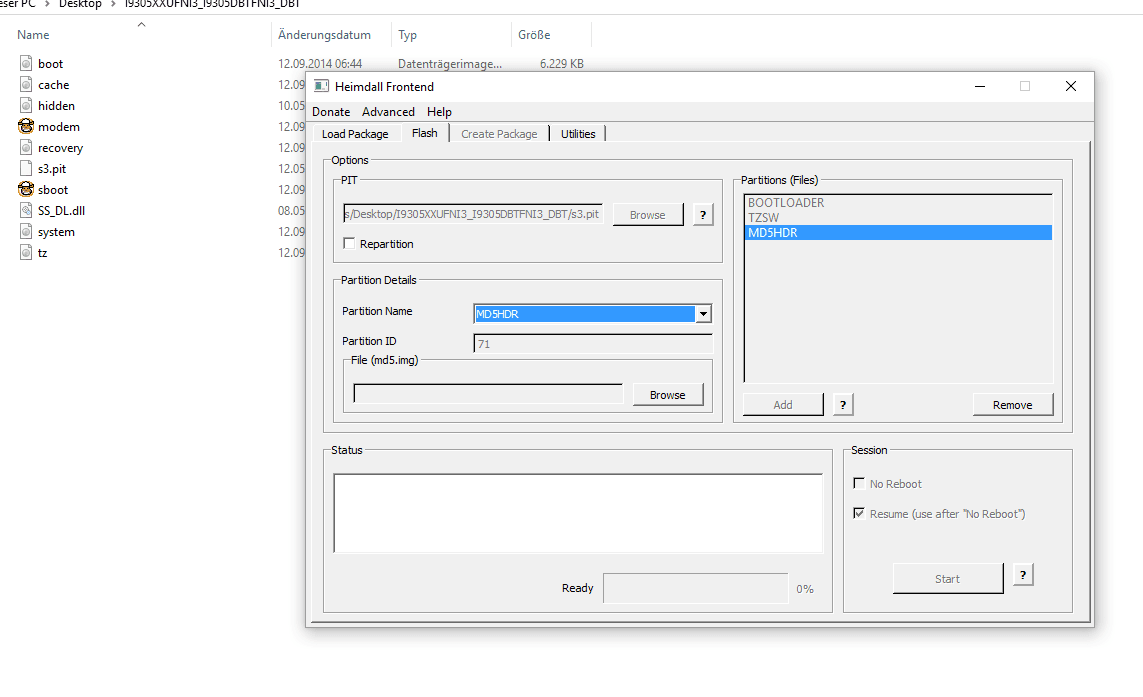Click the PIT Browse button
The height and width of the screenshot is (697, 1143).
[x=647, y=215]
